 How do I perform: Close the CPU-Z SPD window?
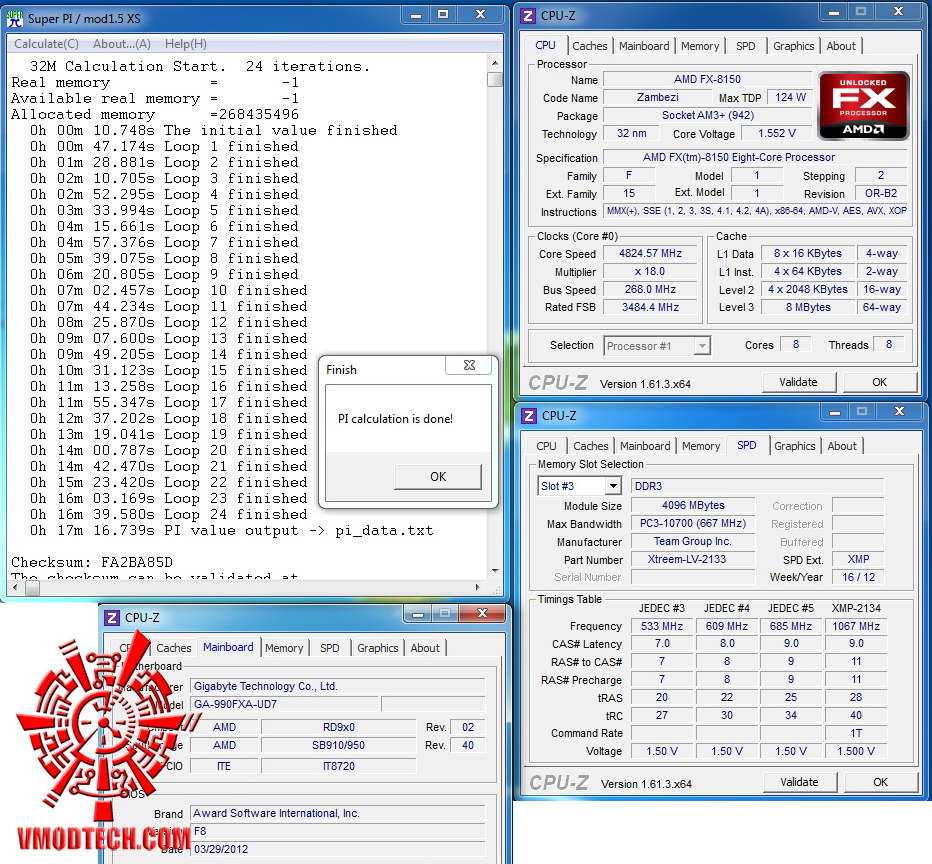coord(899,412)
